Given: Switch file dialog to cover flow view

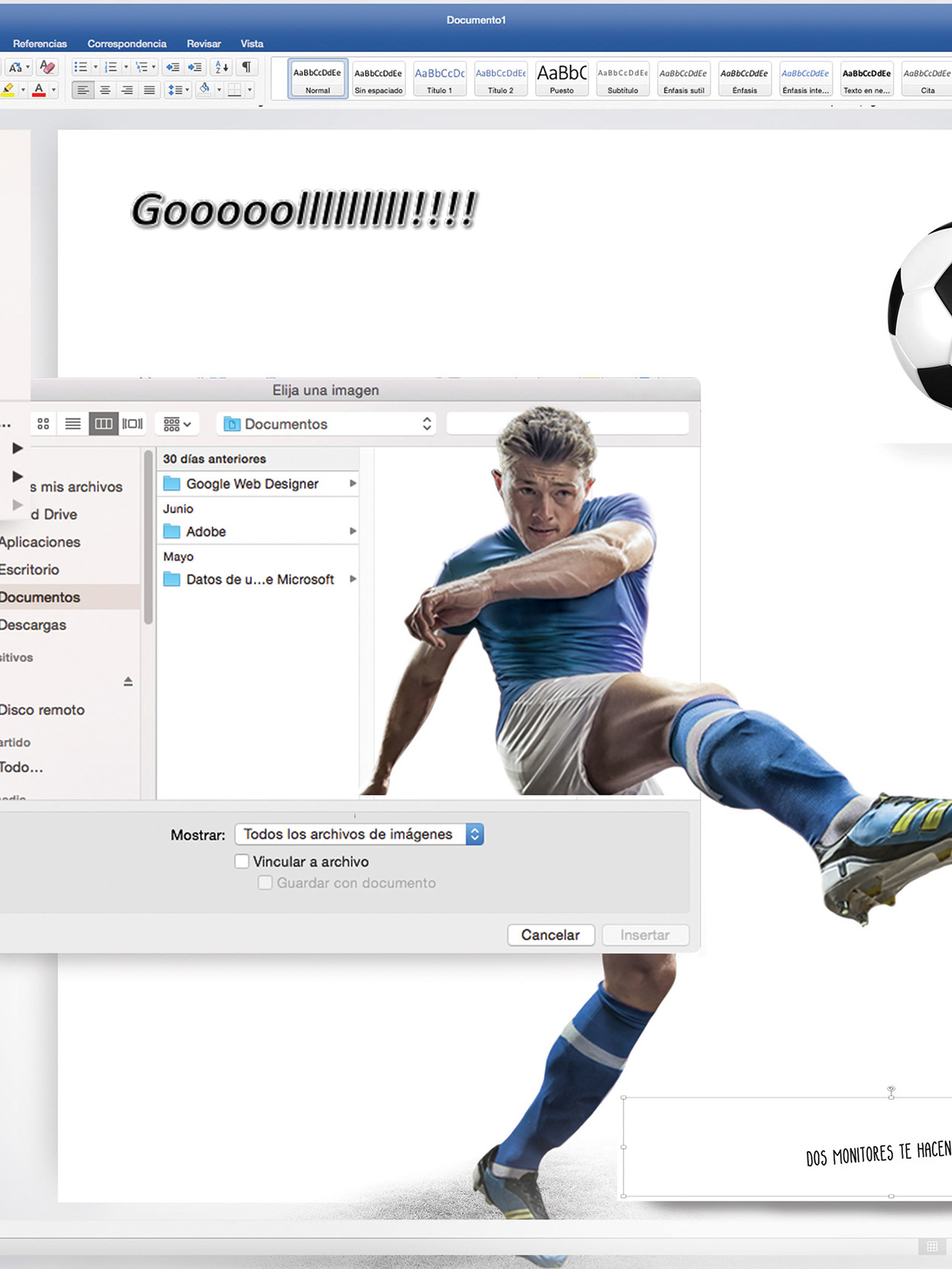Looking at the screenshot, I should pos(133,424).
